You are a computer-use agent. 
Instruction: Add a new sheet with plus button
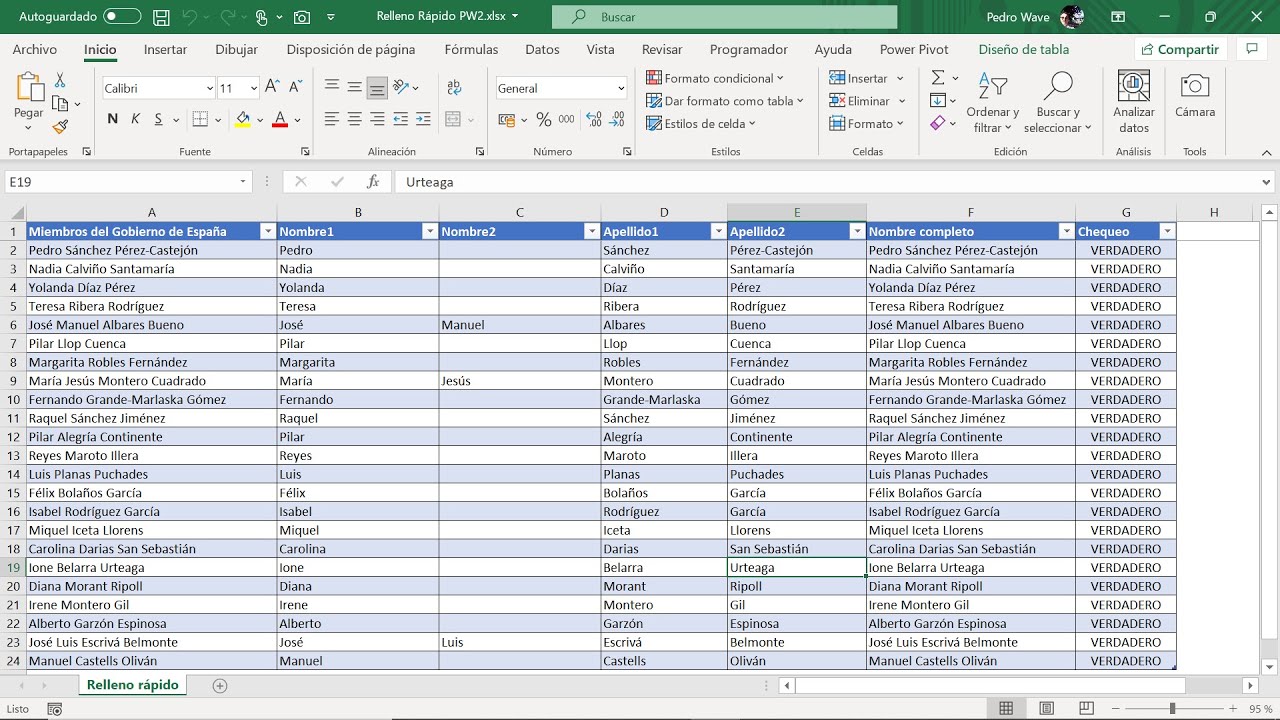(220, 685)
